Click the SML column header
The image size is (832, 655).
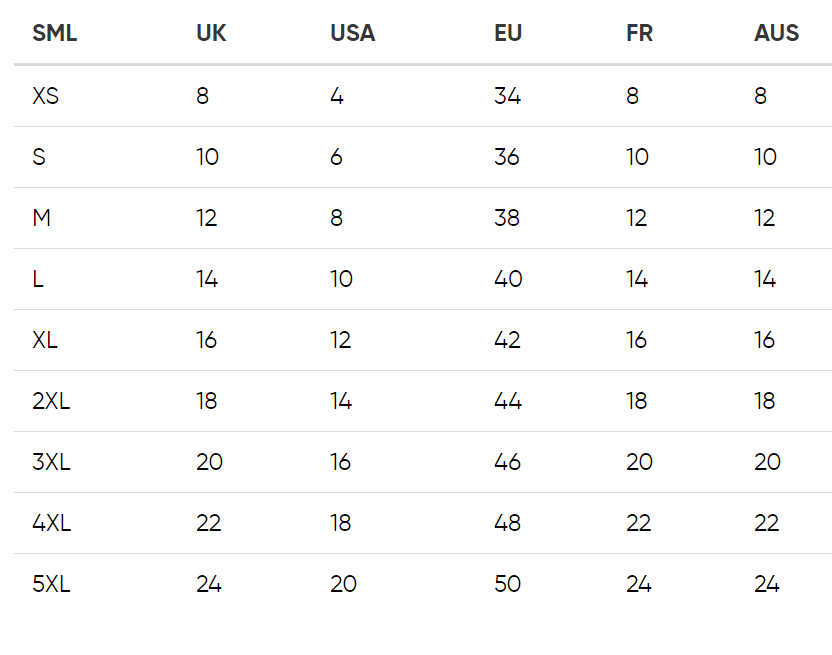pyautogui.click(x=54, y=33)
